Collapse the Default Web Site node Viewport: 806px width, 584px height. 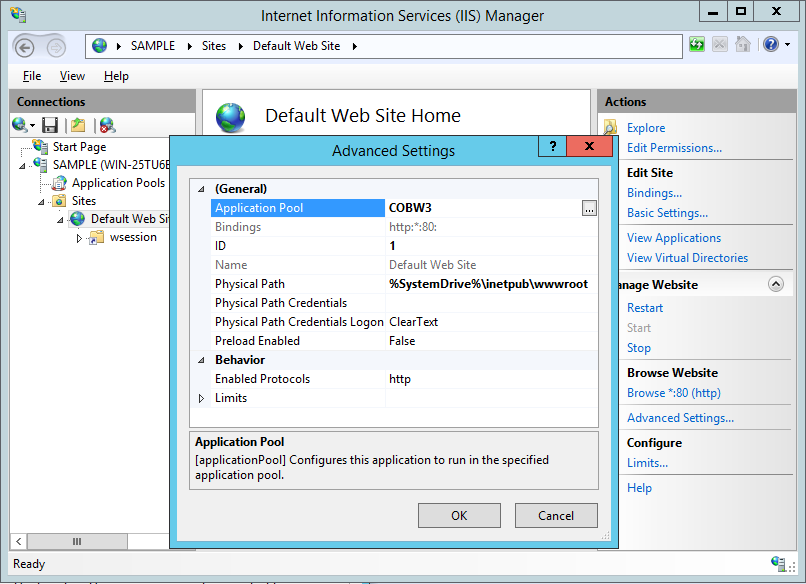pyautogui.click(x=60, y=220)
